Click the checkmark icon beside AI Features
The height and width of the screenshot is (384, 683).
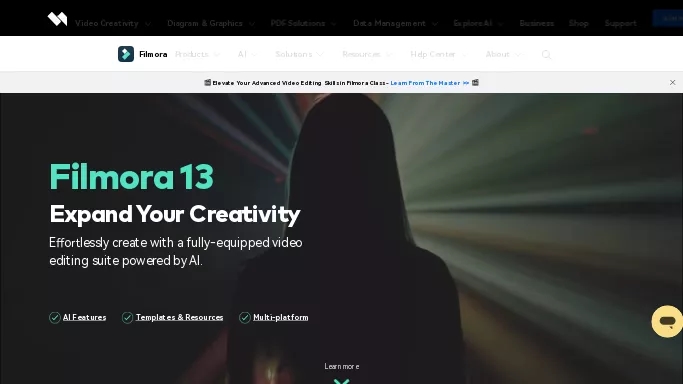click(54, 317)
